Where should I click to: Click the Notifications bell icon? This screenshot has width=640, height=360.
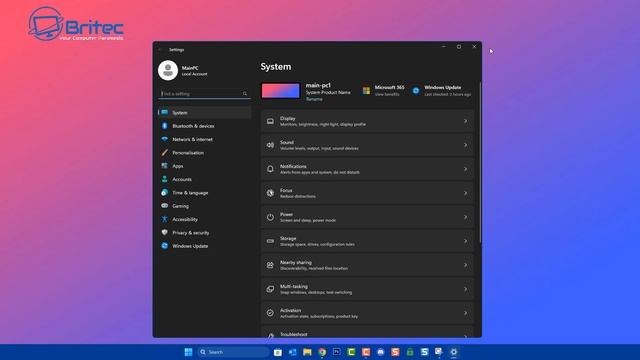click(270, 169)
